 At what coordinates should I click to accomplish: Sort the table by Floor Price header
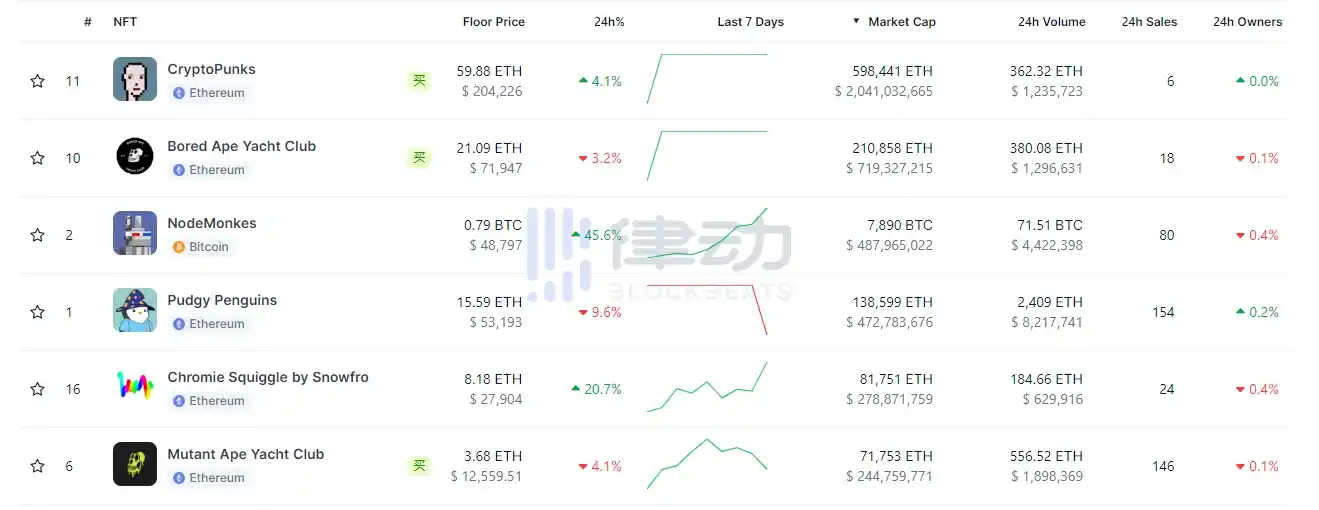493,22
